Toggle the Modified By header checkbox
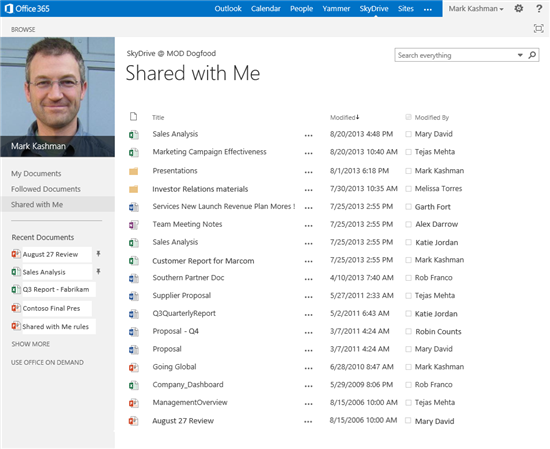Viewport: 550px width, 449px height. pos(408,117)
